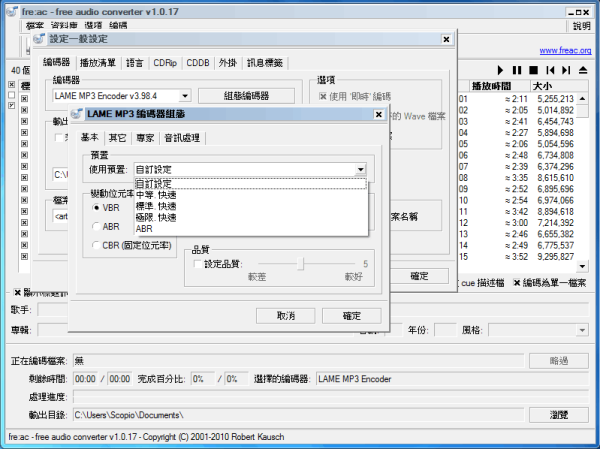Image resolution: width=600 pixels, height=449 pixels.
Task: Choose 中等, 快速 preset option
Action: tap(251, 195)
